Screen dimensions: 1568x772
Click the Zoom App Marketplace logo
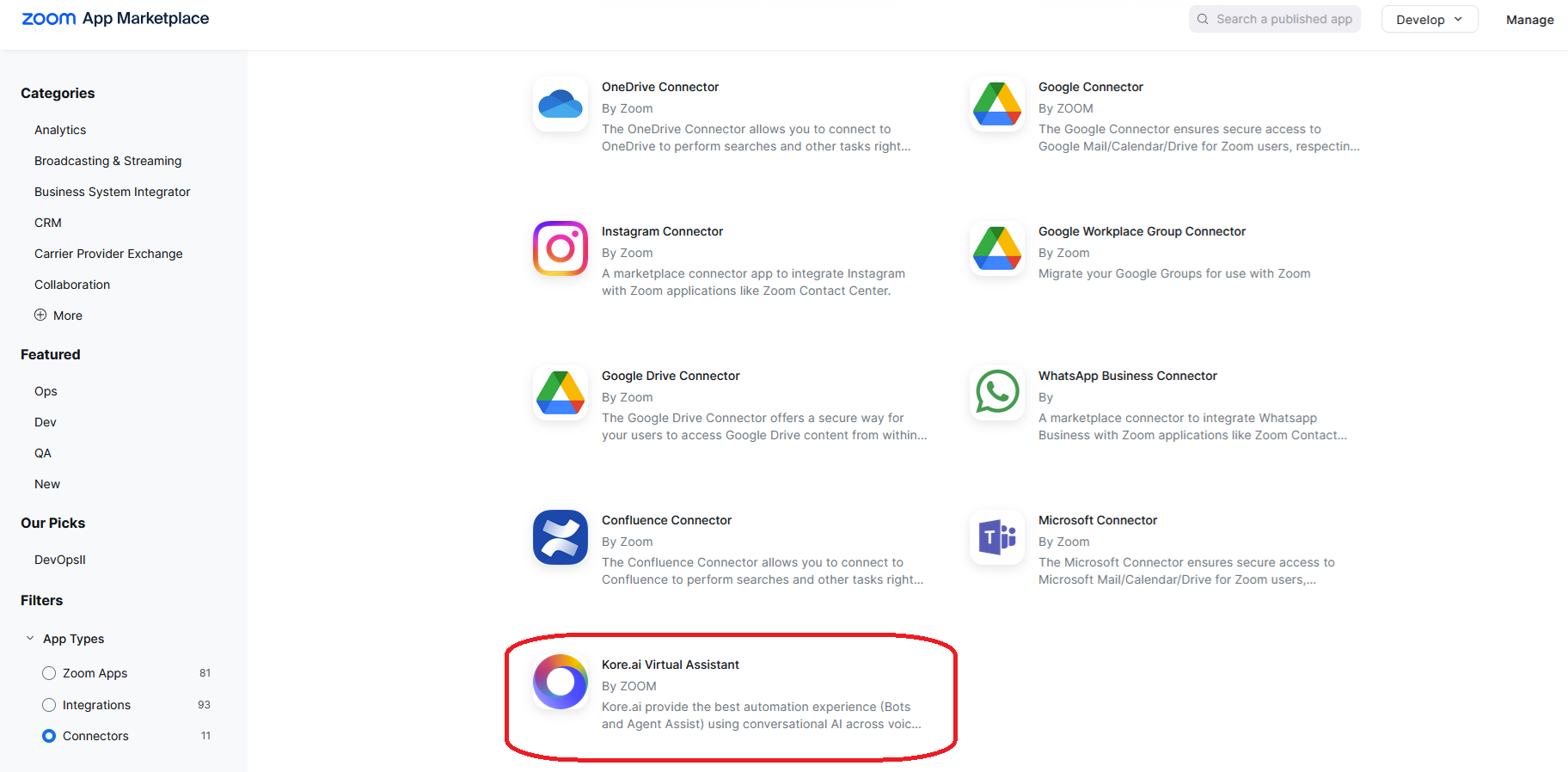pyautogui.click(x=115, y=19)
